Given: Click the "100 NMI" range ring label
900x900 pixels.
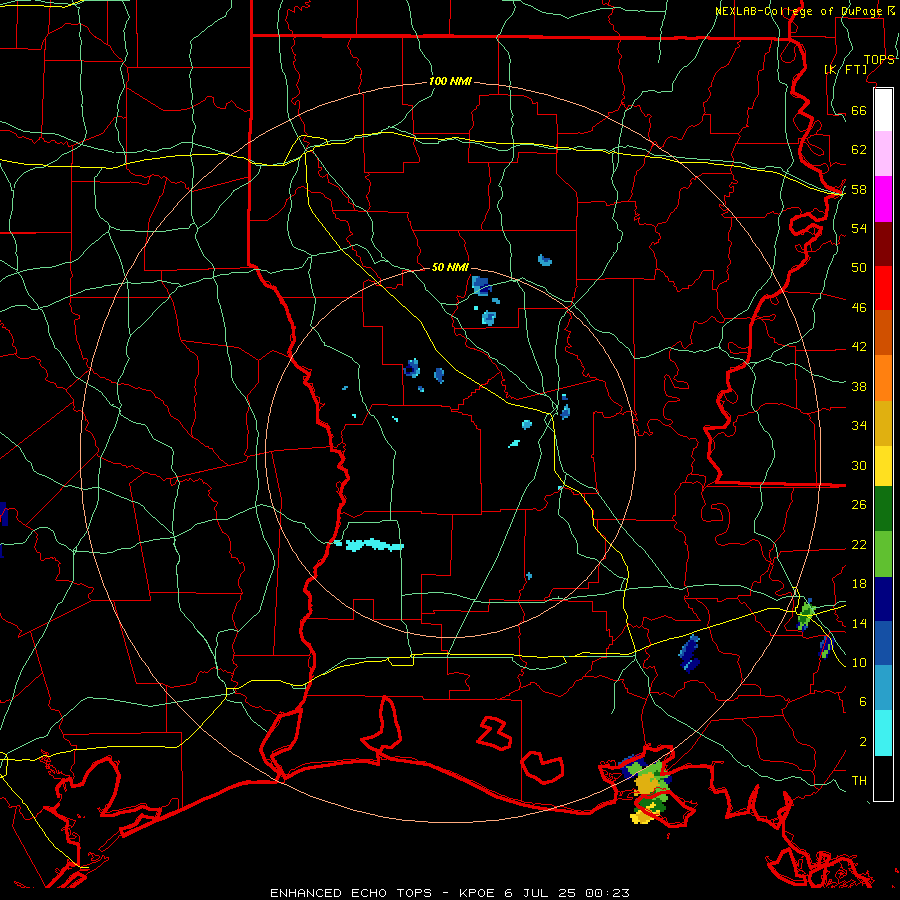Looking at the screenshot, I should (x=450, y=82).
